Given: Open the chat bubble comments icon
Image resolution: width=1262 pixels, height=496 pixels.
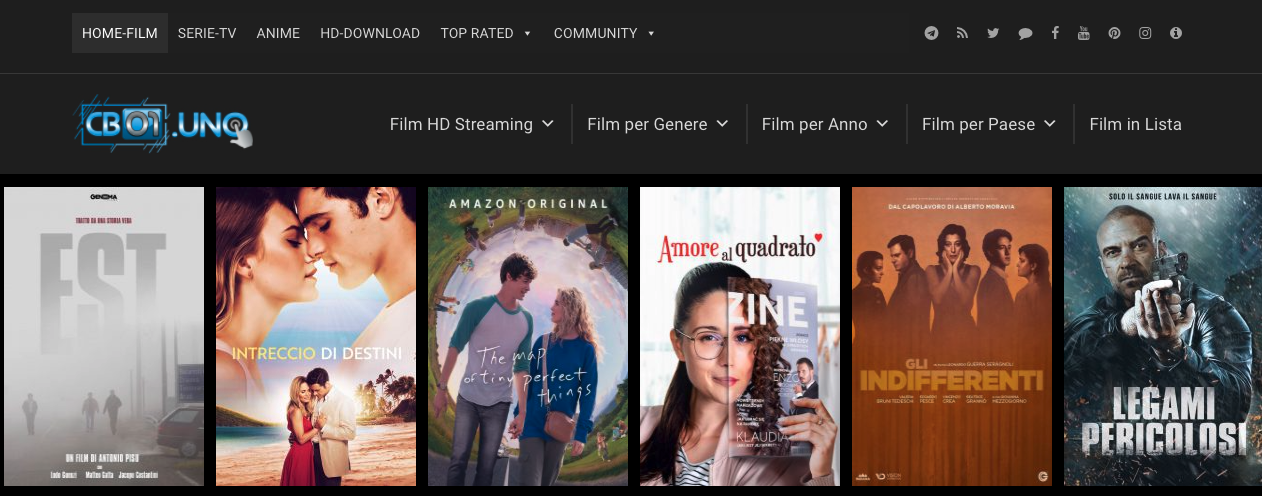Looking at the screenshot, I should [x=1025, y=33].
